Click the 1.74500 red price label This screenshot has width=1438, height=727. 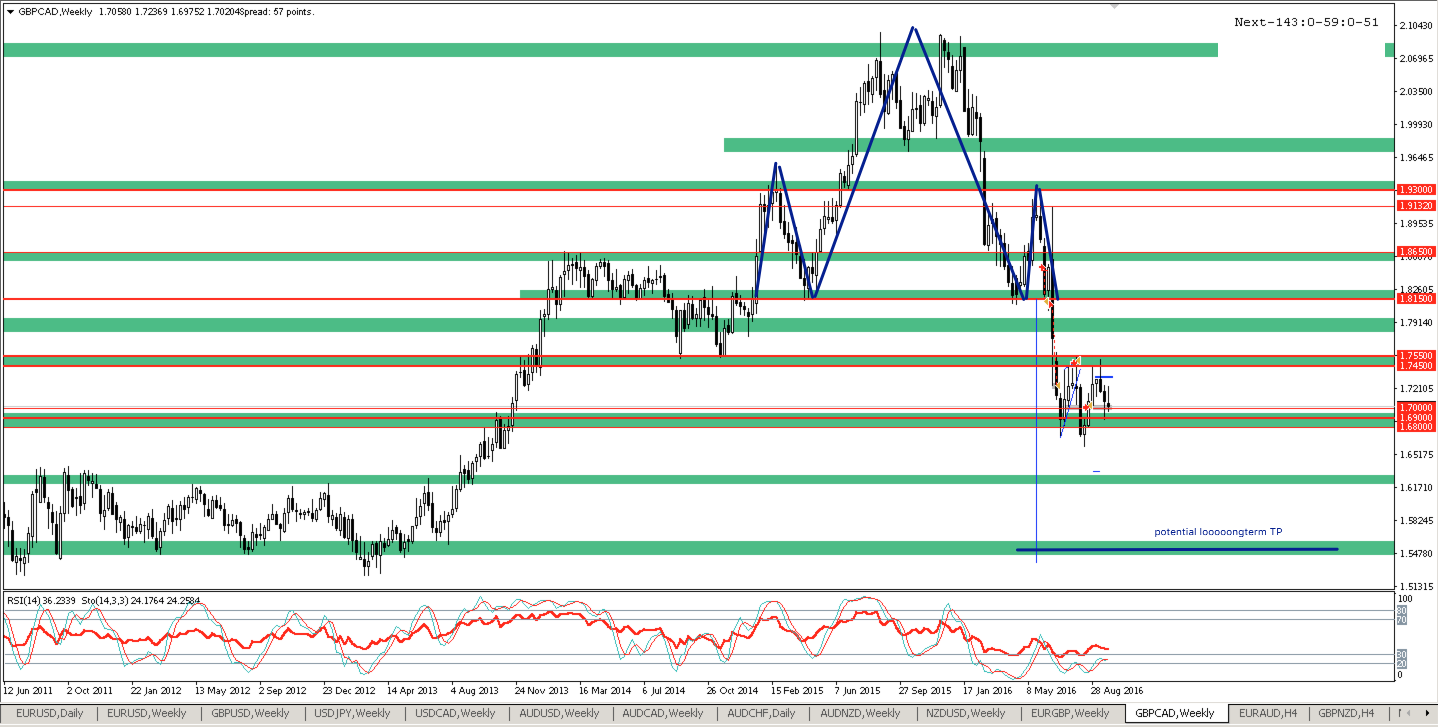pos(1416,366)
